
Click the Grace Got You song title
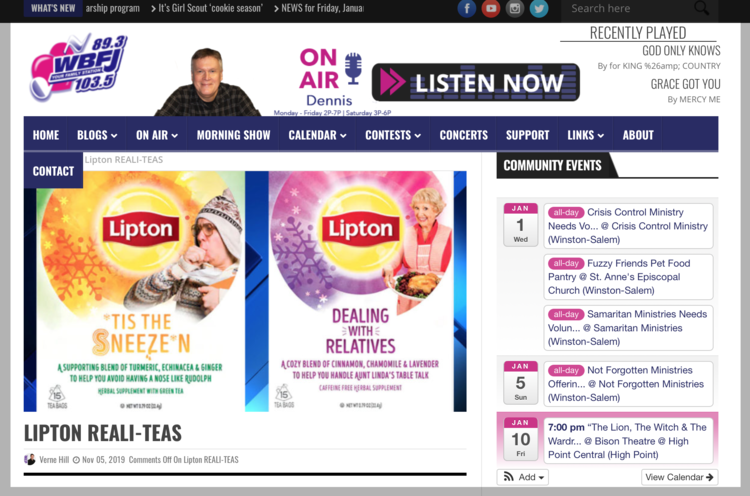pyautogui.click(x=685, y=84)
